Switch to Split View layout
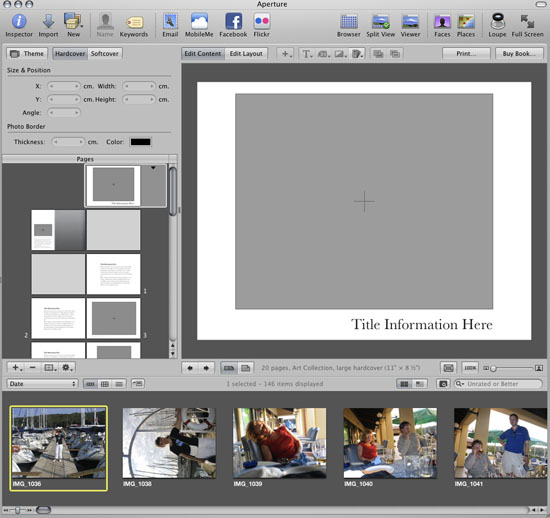The width and height of the screenshot is (550, 518). tap(381, 22)
